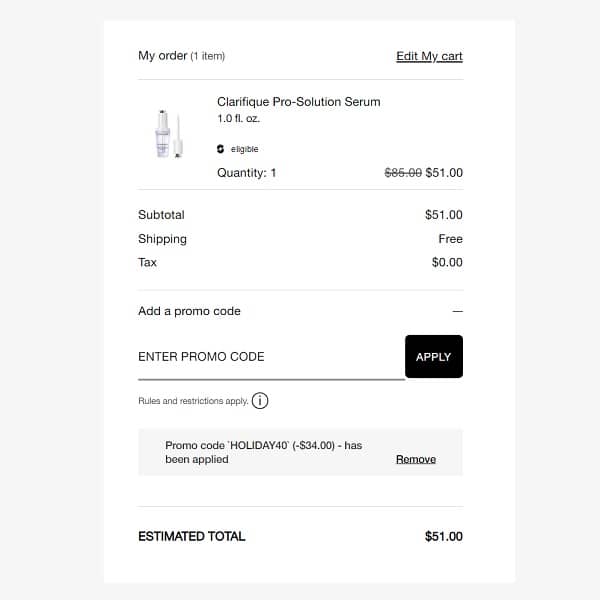Click the Add a promo code heading

click(189, 311)
